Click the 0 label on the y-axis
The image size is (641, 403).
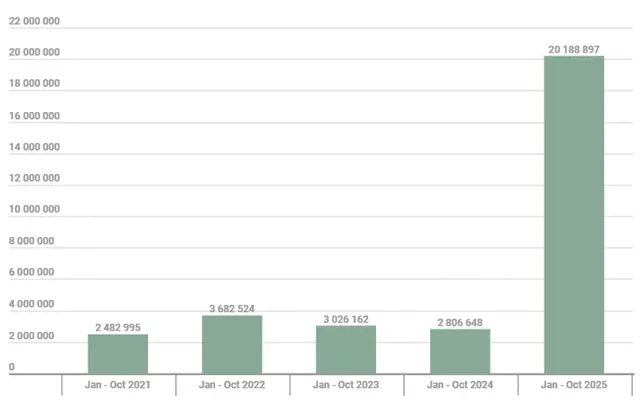pyautogui.click(x=12, y=367)
